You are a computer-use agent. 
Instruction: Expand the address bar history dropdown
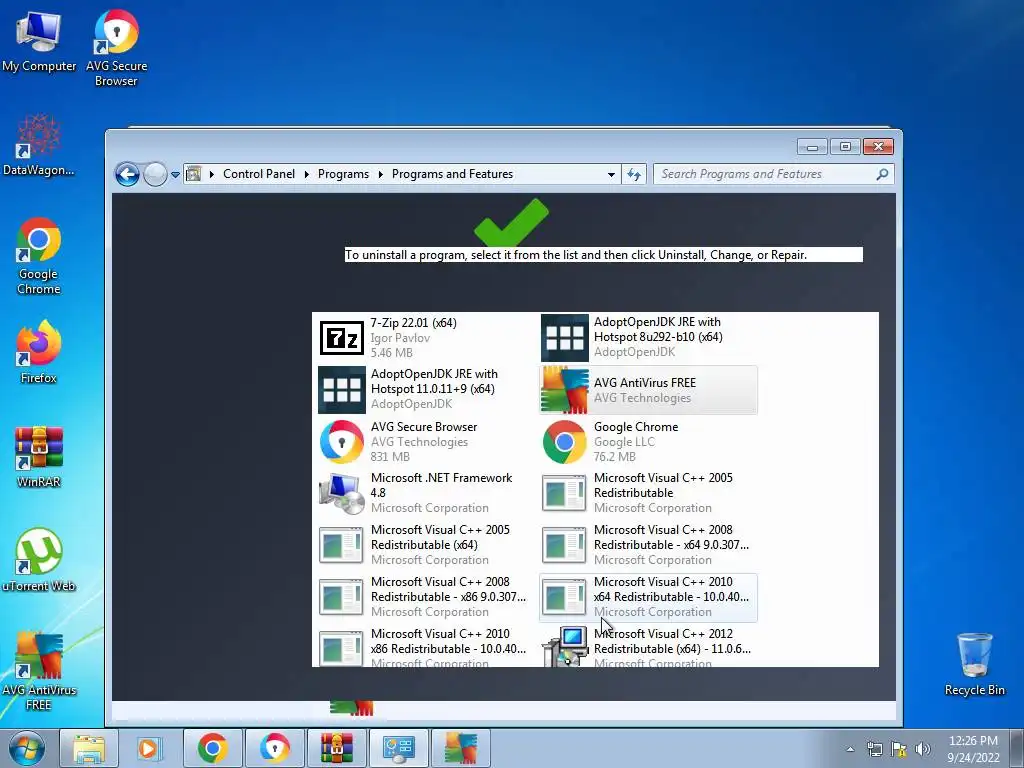611,174
